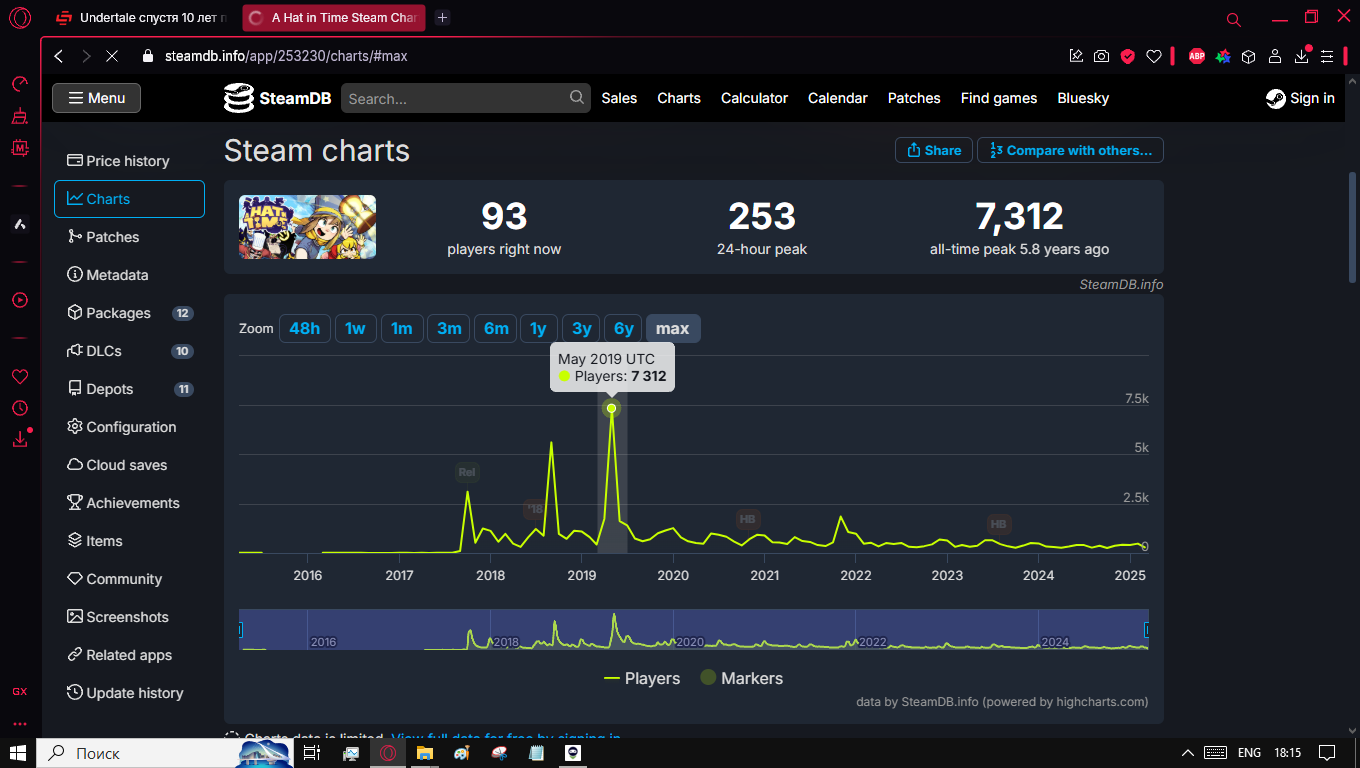Open search tabs magnifier in title bar
1360x768 pixels.
click(x=1234, y=19)
